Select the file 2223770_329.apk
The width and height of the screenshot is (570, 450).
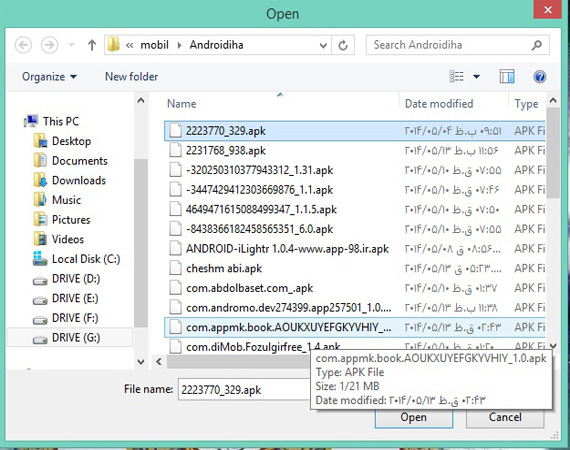point(355,131)
